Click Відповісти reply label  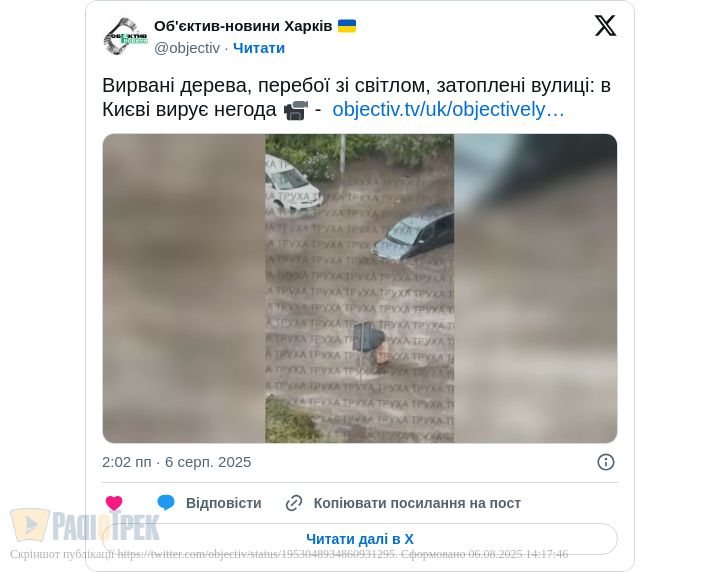(224, 503)
